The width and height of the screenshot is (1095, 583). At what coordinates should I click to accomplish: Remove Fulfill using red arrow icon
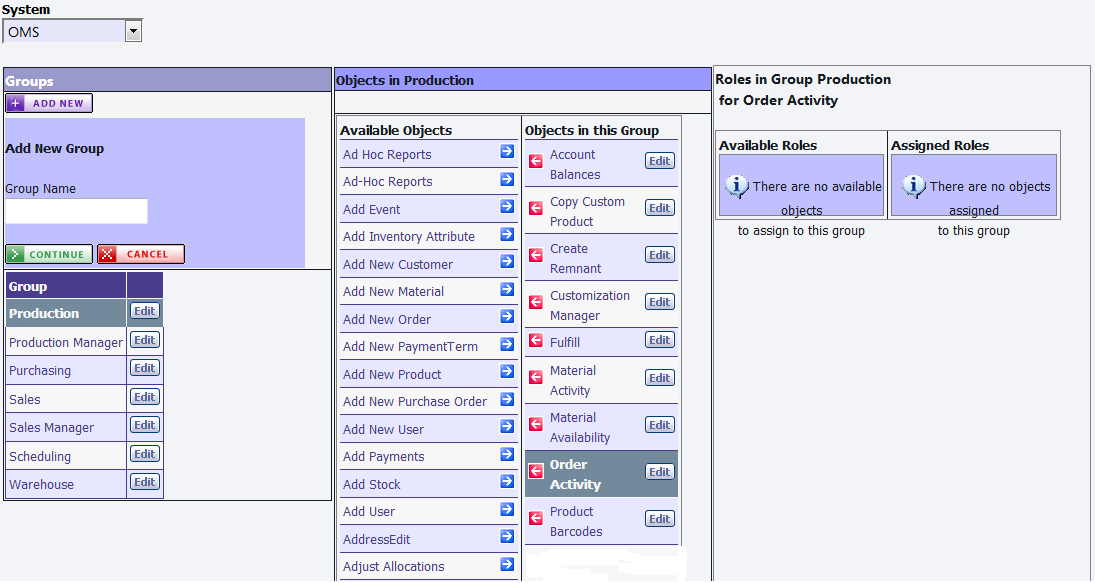[536, 341]
